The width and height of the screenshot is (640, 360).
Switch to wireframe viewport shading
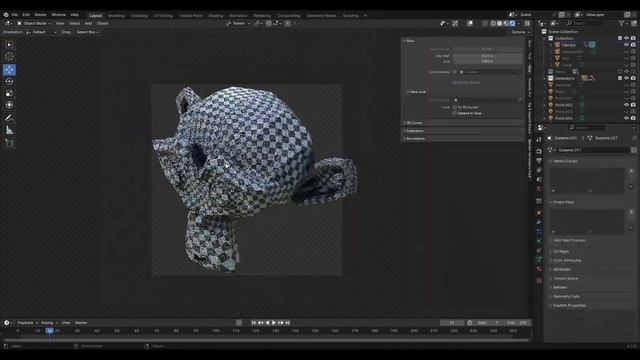[x=493, y=23]
